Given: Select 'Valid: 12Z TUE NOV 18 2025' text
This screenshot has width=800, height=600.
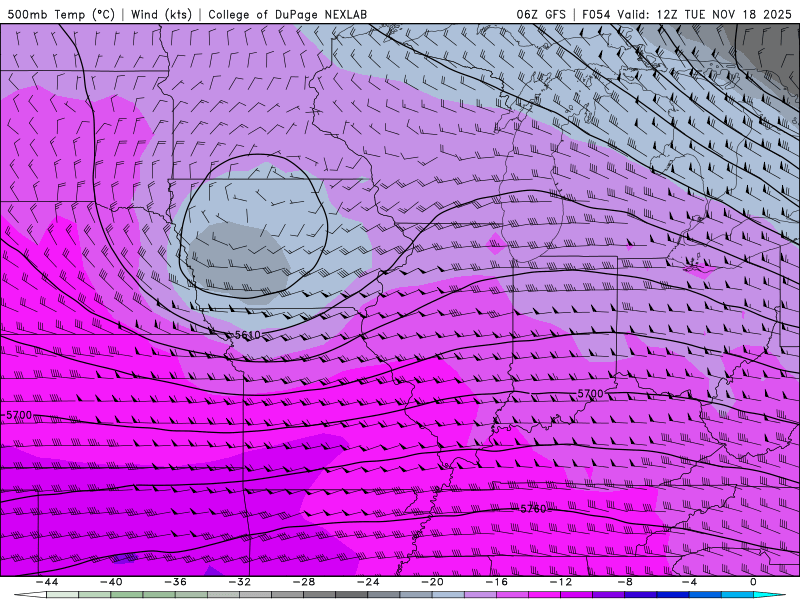Looking at the screenshot, I should tap(705, 14).
